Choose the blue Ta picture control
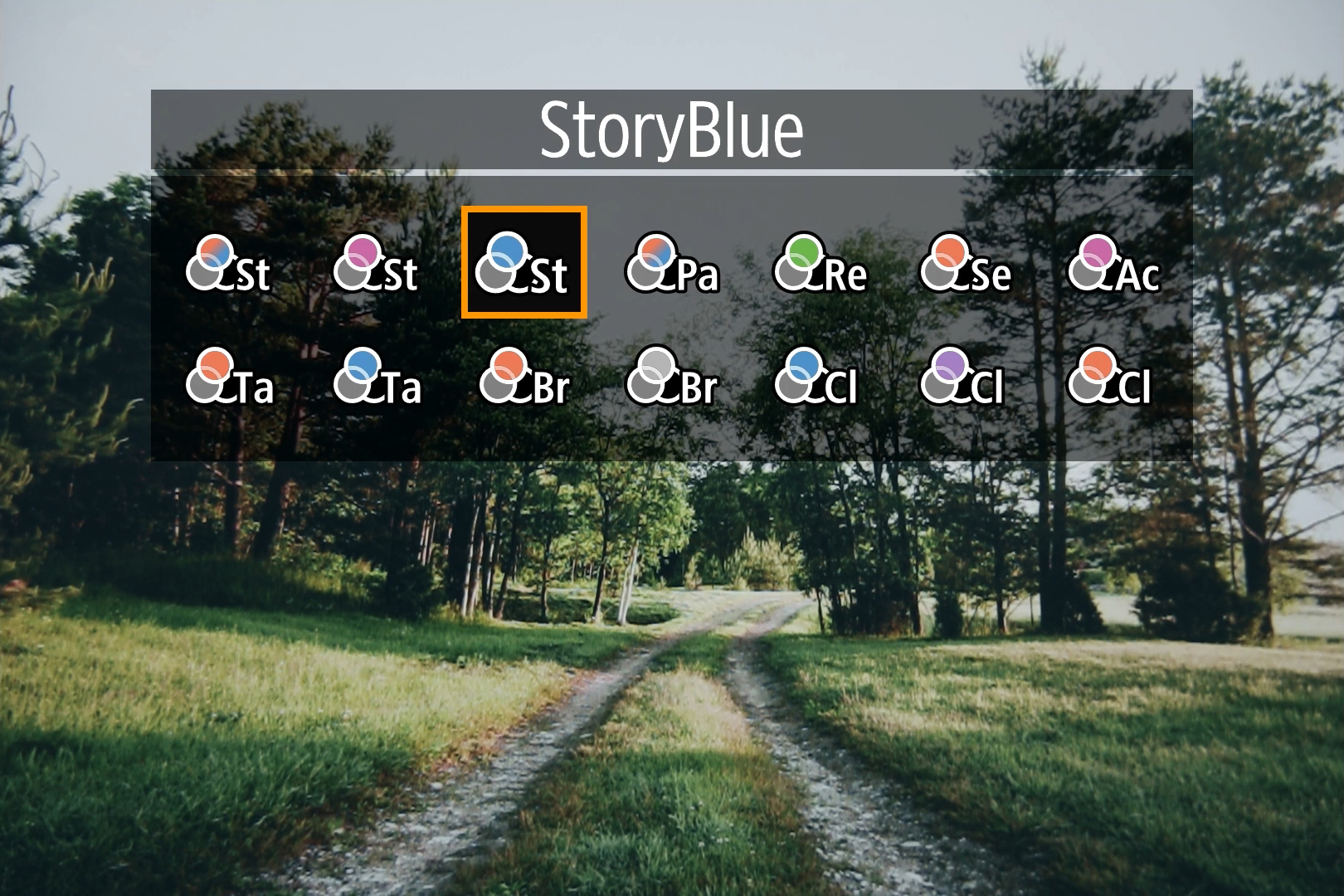The image size is (1344, 896). (377, 377)
